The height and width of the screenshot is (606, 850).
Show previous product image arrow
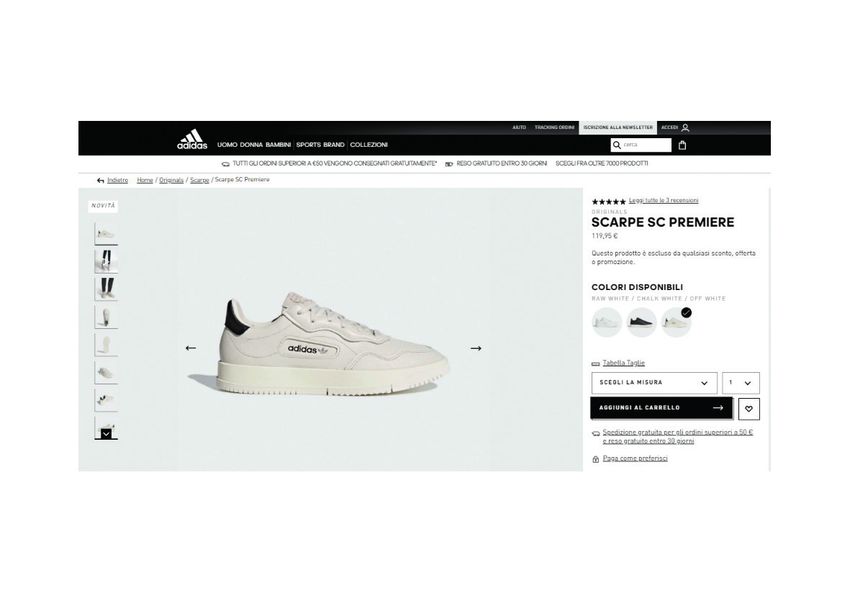[x=191, y=348]
